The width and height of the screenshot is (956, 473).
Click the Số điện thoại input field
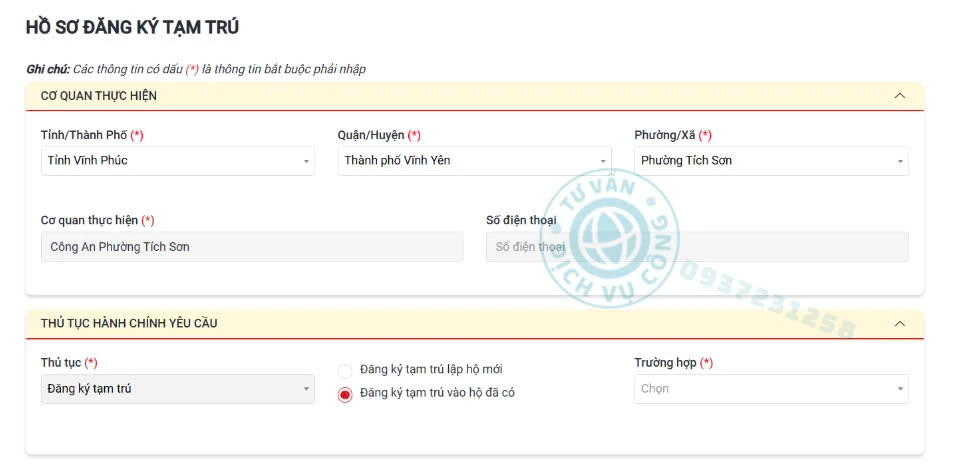[697, 247]
